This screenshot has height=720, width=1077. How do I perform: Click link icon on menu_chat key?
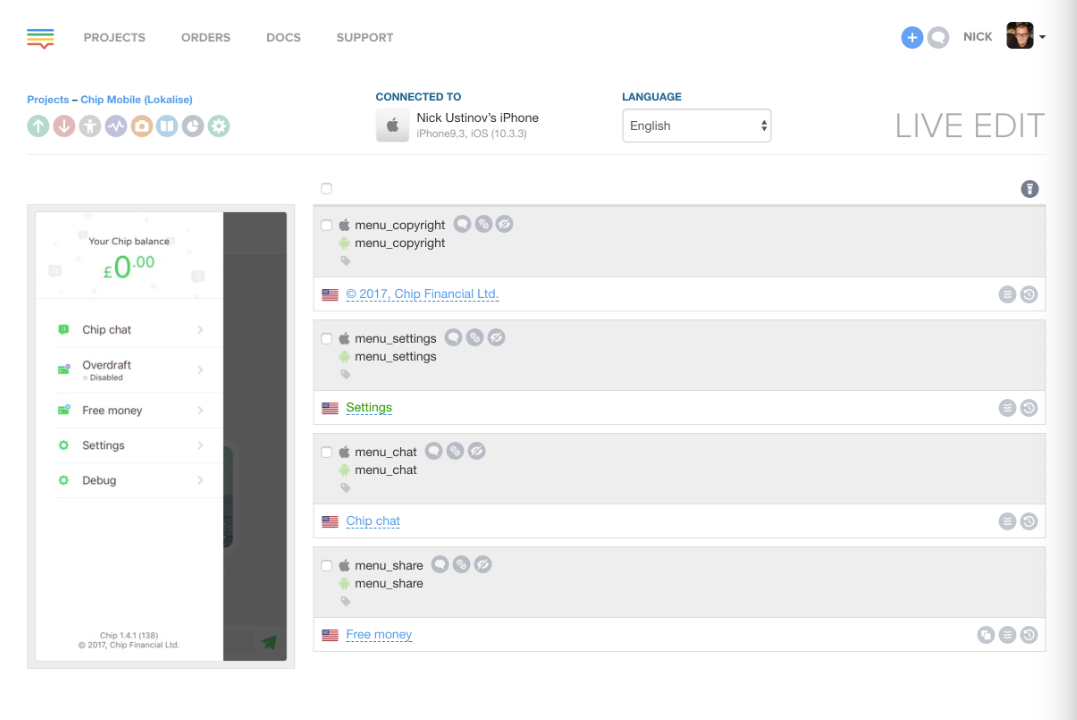[x=455, y=451]
